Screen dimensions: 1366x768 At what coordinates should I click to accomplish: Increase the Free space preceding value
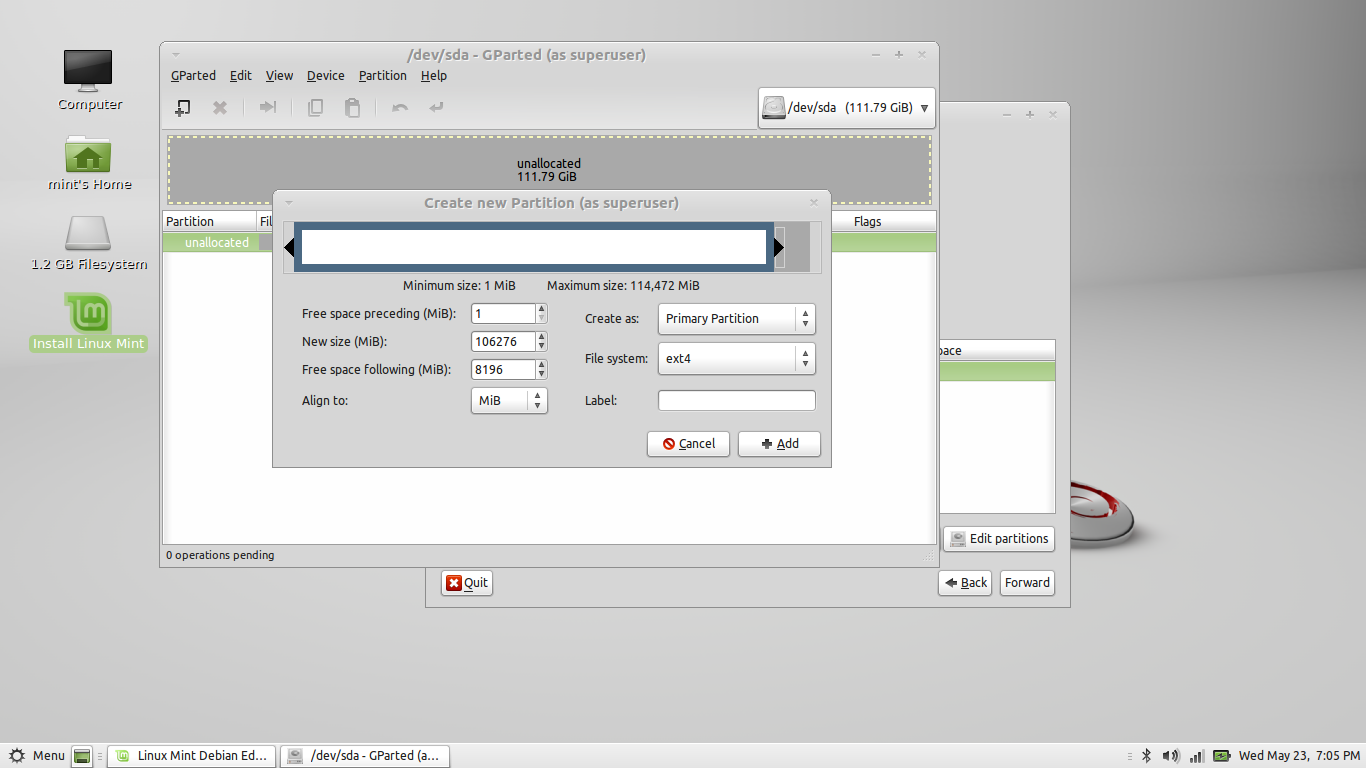pos(541,309)
